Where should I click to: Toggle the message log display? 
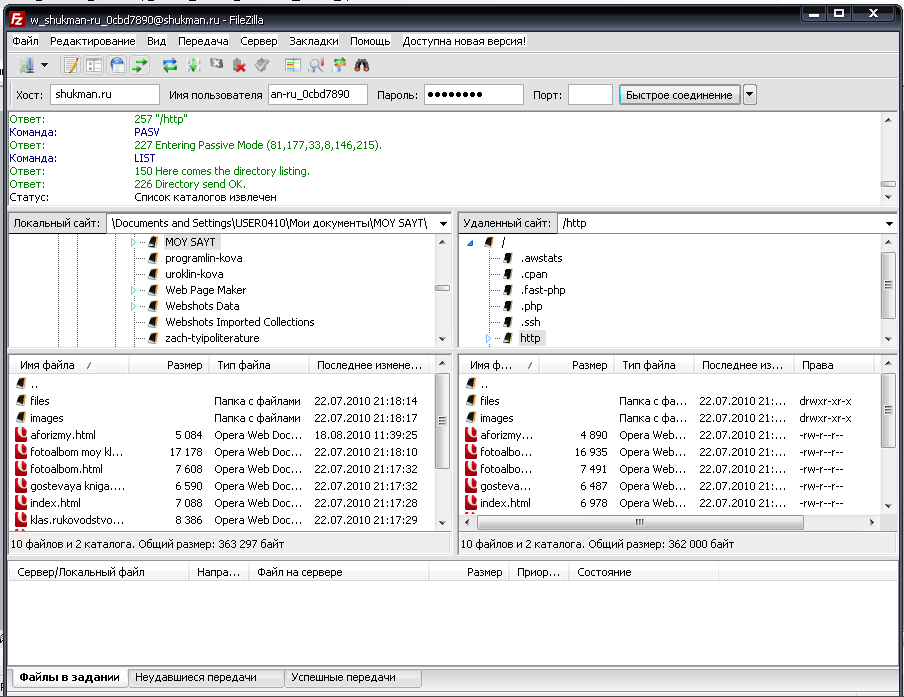coord(71,65)
